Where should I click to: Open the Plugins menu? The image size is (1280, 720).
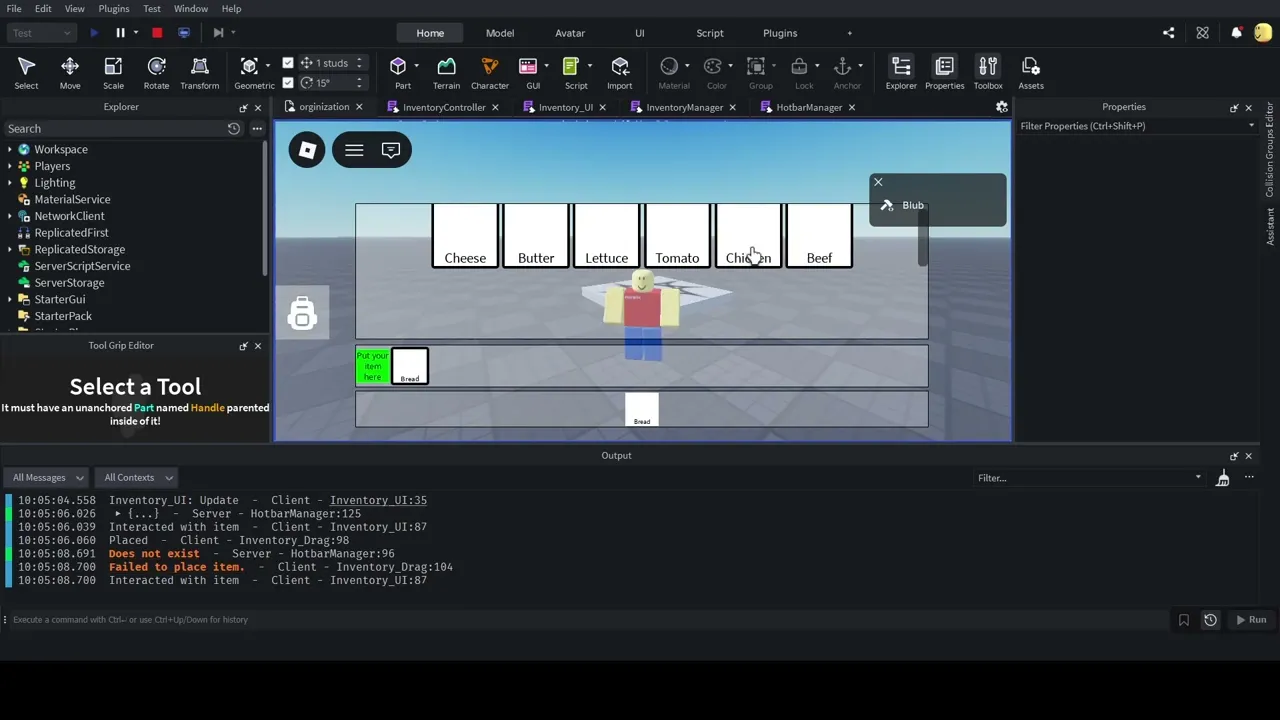point(114,8)
